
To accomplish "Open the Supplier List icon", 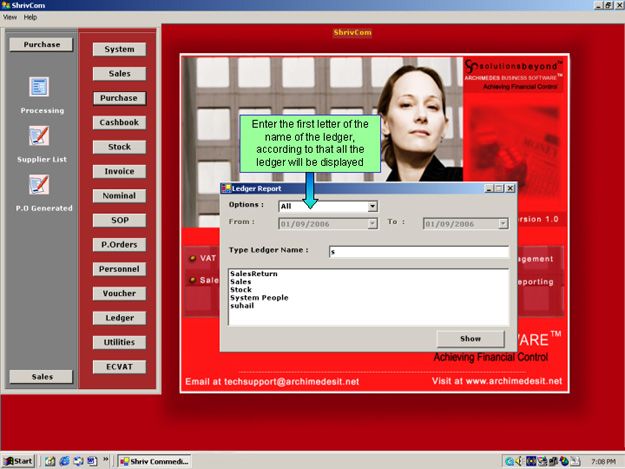I will [x=39, y=136].
